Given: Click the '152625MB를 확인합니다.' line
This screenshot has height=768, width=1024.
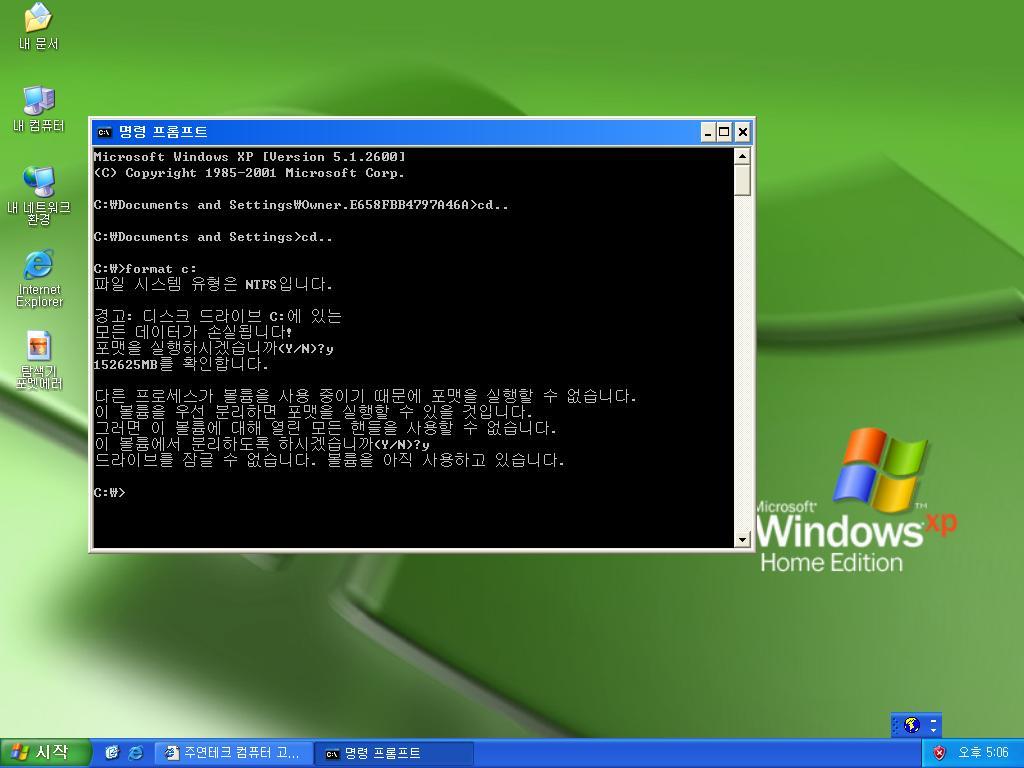Looking at the screenshot, I should [x=181, y=364].
